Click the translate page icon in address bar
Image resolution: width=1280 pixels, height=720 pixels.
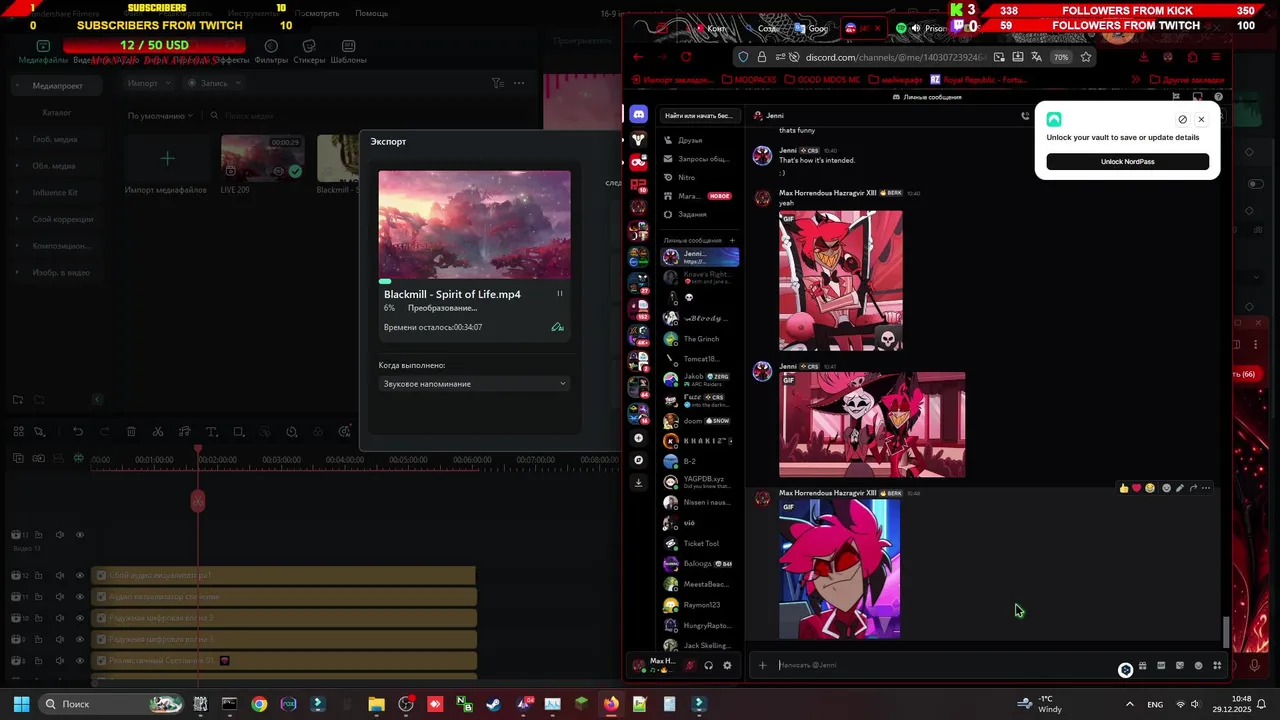pos(1036,57)
